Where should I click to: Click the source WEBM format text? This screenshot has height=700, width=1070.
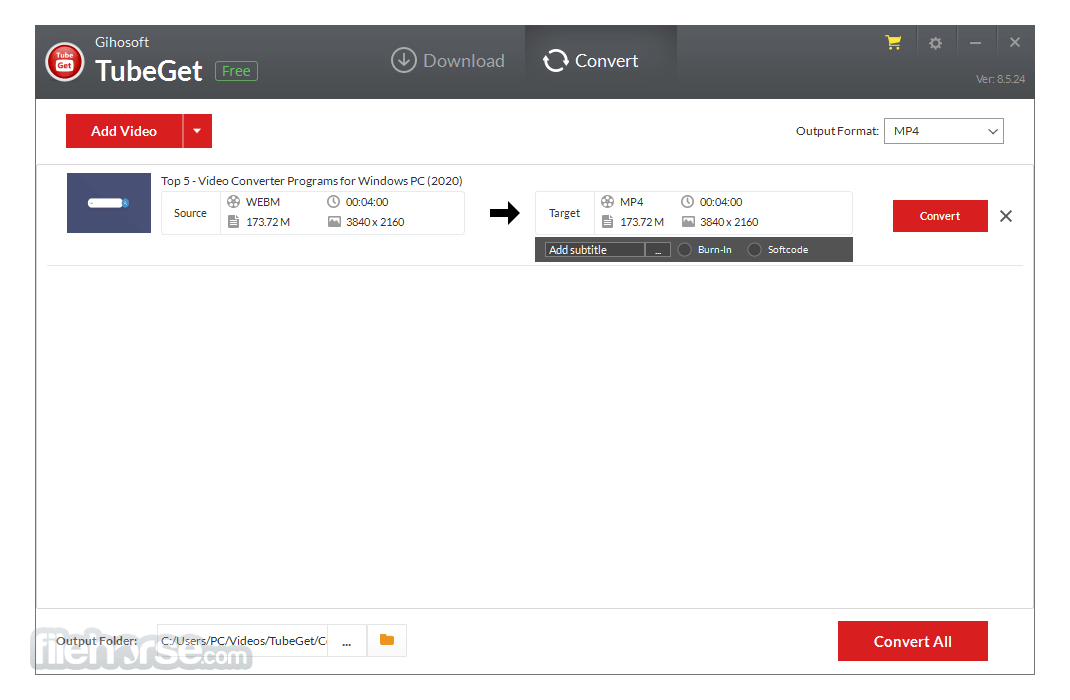pos(263,202)
